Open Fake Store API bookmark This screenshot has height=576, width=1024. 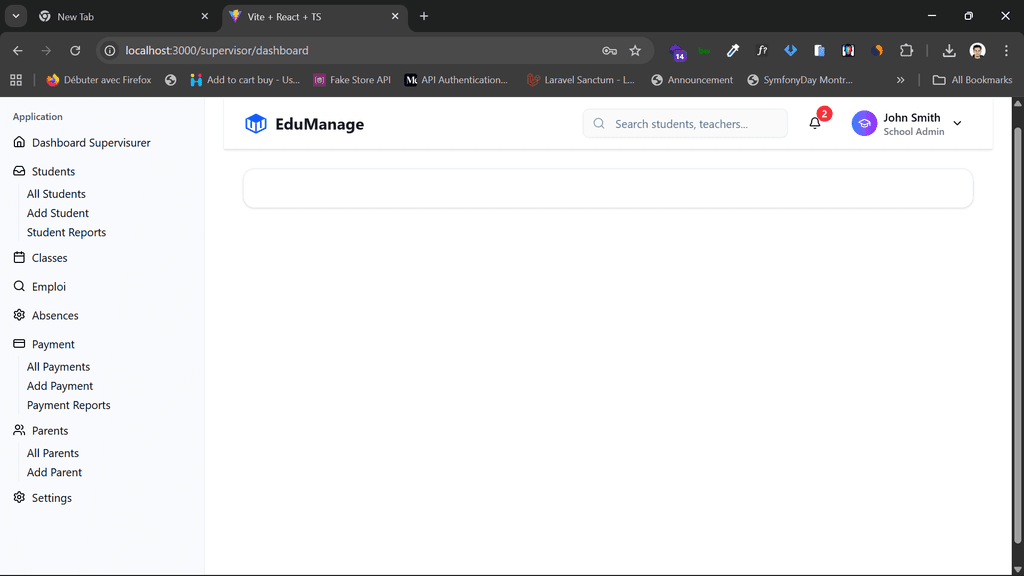tap(352, 80)
